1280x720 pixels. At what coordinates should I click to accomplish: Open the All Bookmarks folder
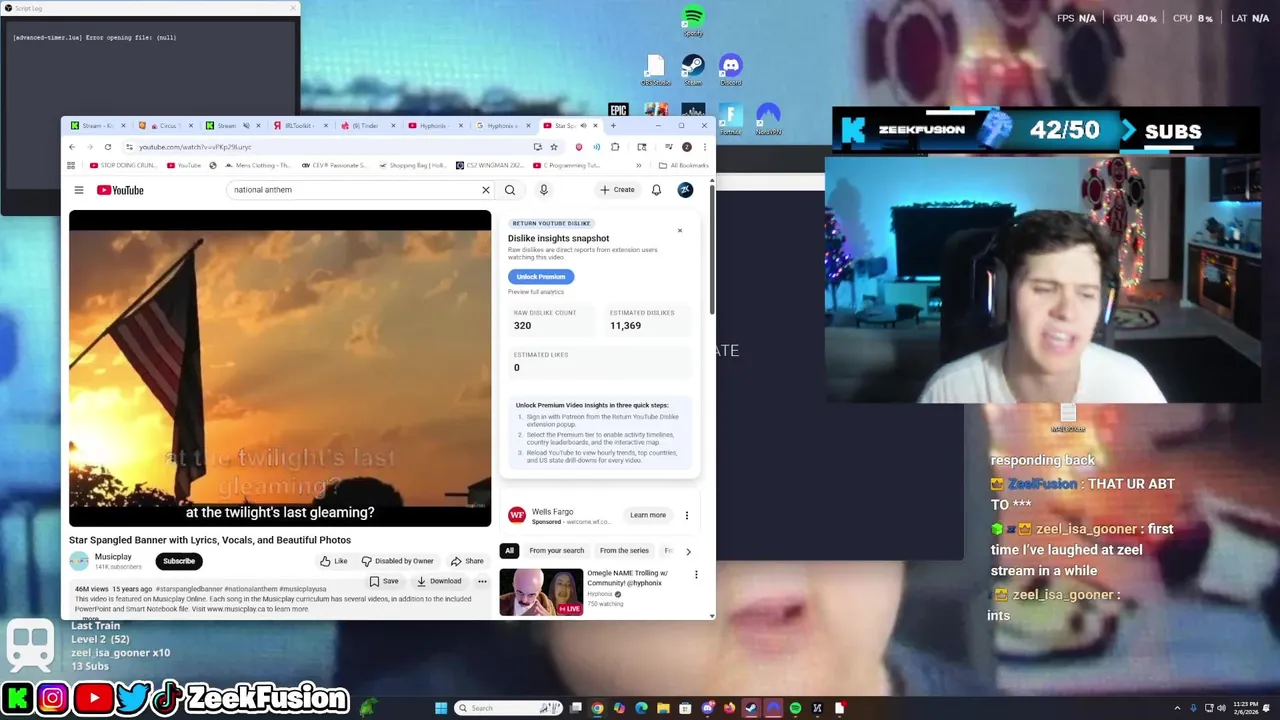(x=684, y=166)
